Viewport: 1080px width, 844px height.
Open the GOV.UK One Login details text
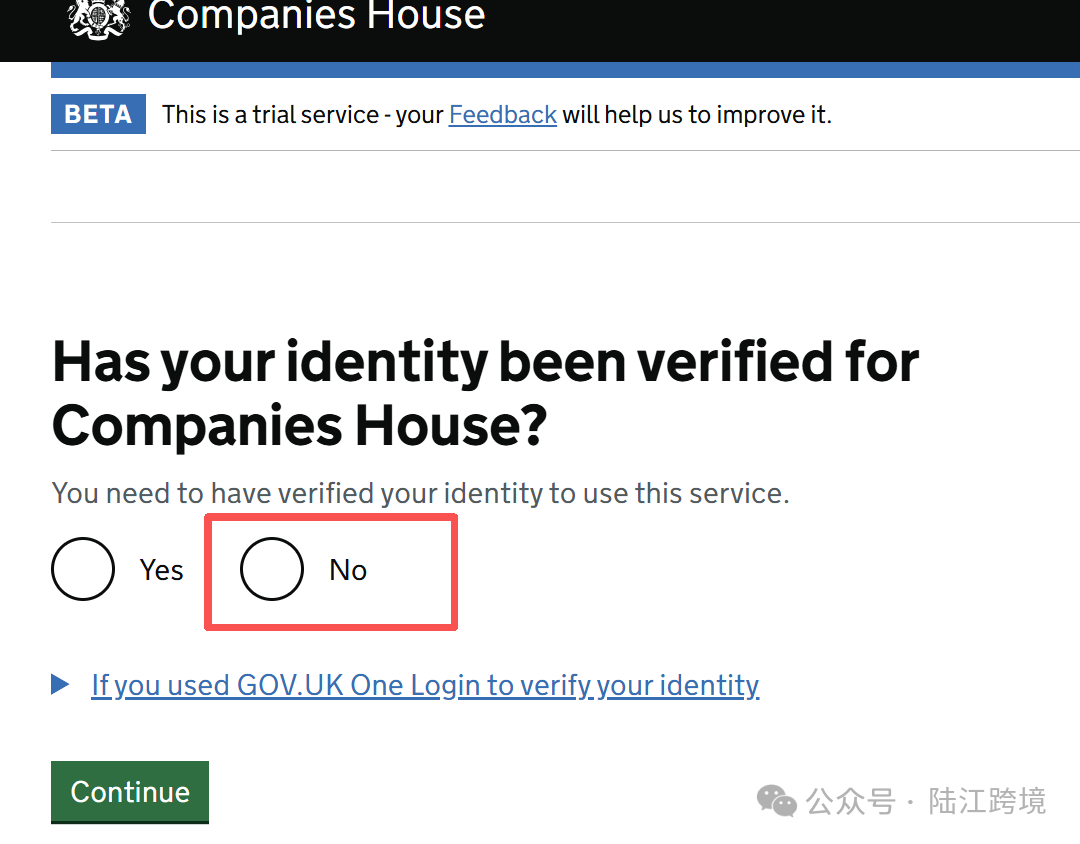pos(425,685)
